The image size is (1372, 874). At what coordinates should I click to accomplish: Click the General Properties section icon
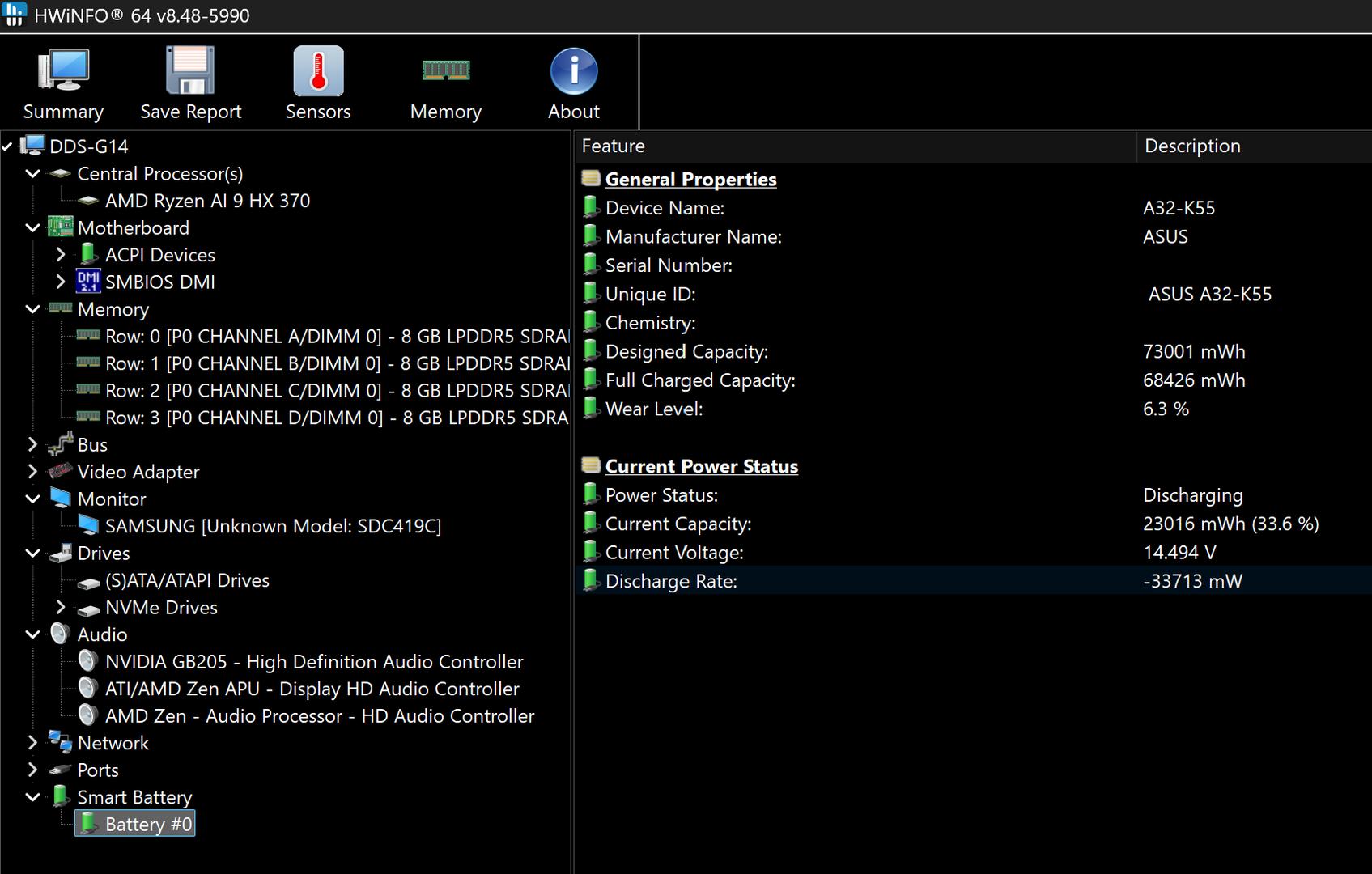pos(591,178)
